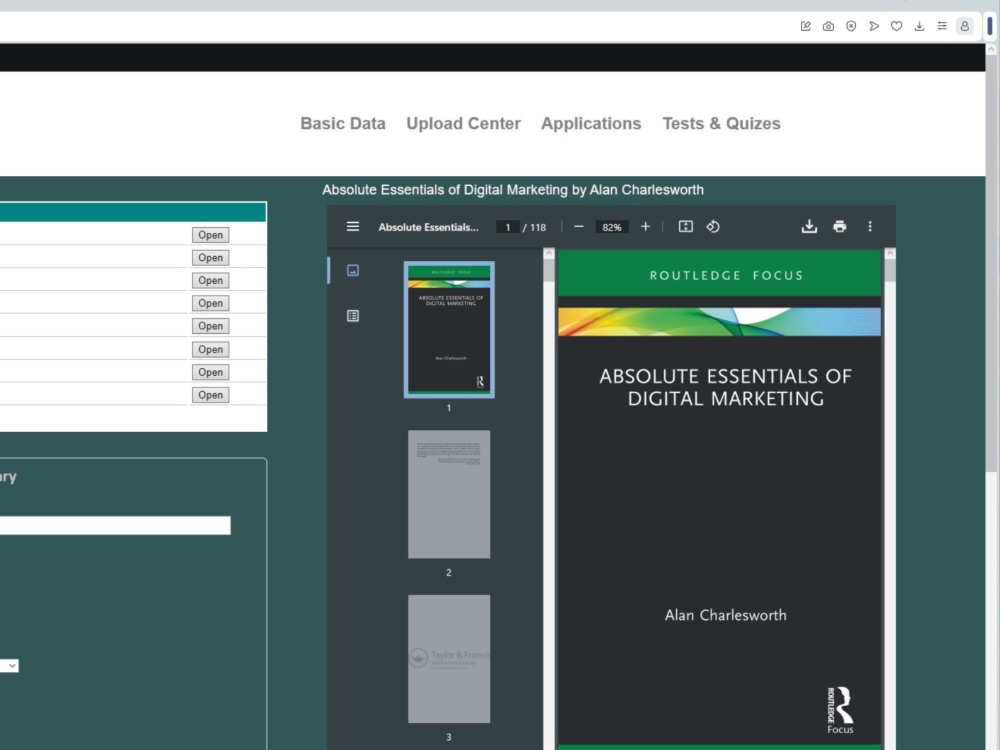Image resolution: width=1000 pixels, height=750 pixels.
Task: Open browser easy setup sliders icon
Action: [942, 26]
